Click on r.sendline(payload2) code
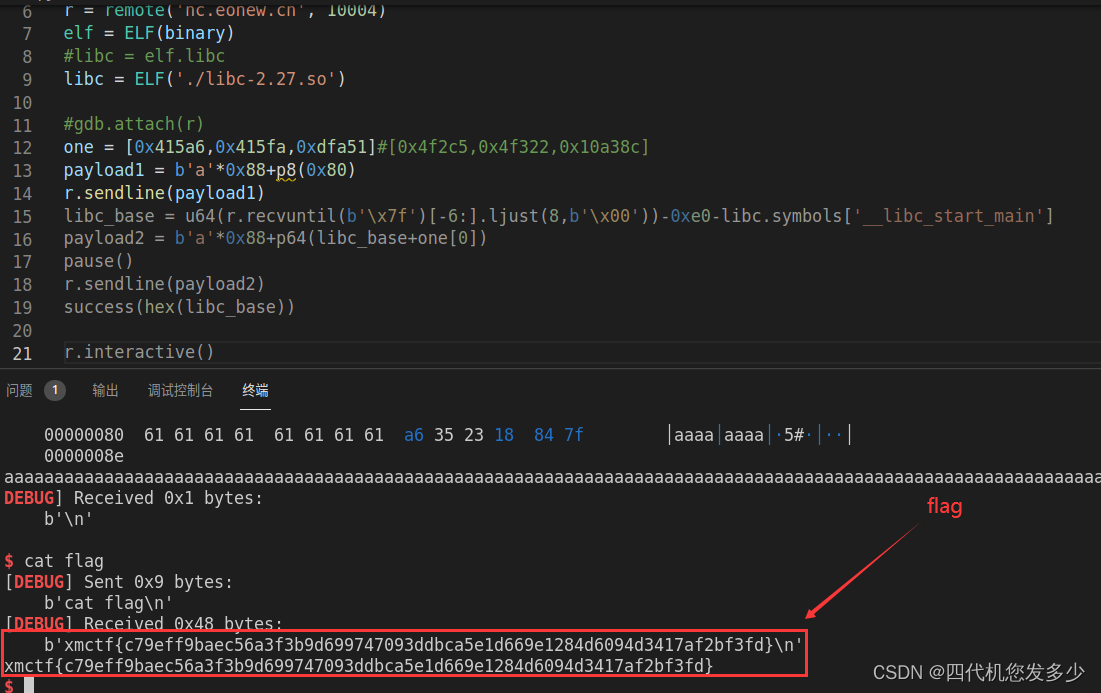1101x693 pixels. tap(164, 284)
